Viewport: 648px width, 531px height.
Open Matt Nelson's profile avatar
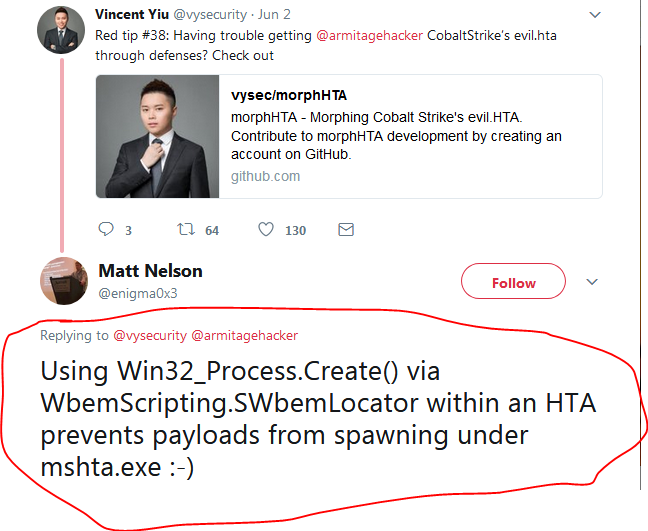coord(64,281)
